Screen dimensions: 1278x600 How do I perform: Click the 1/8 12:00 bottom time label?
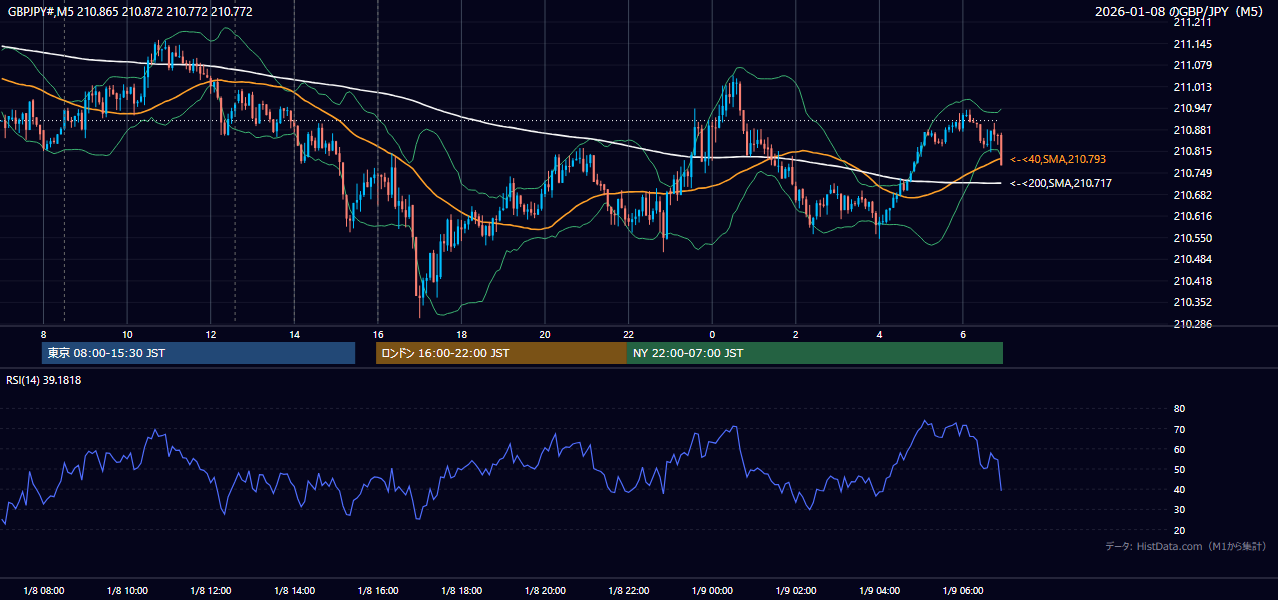211,591
